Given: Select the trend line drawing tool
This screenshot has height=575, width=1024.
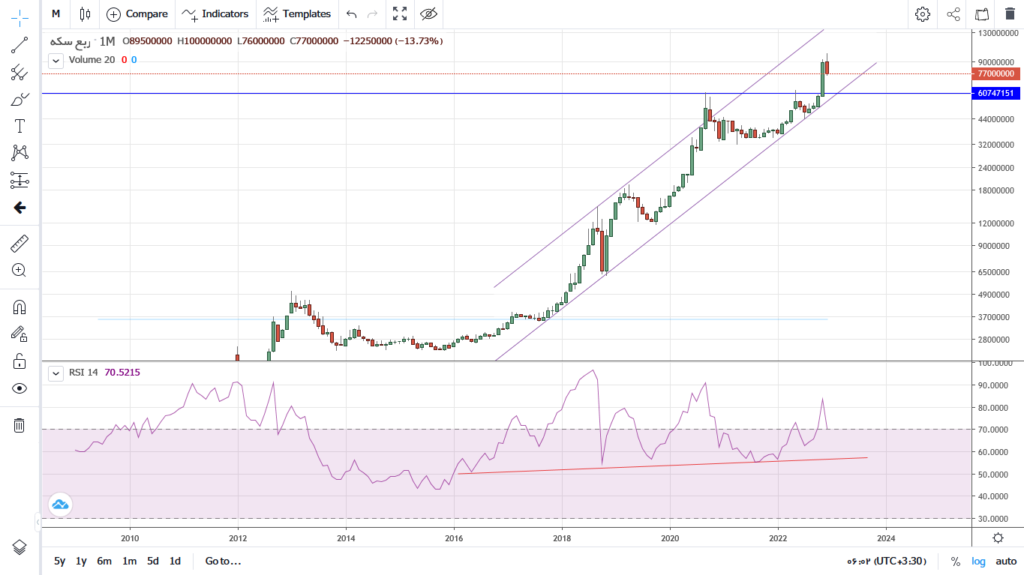Looking at the screenshot, I should (20, 45).
